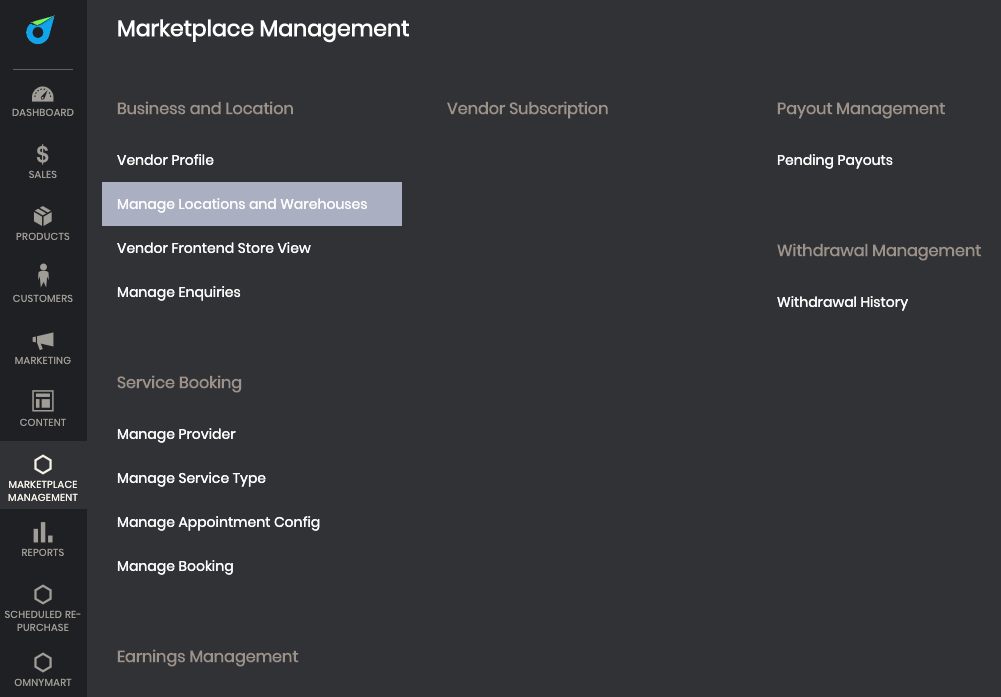Select Manage Locations and Warehouses
1001x697 pixels.
[252, 204]
